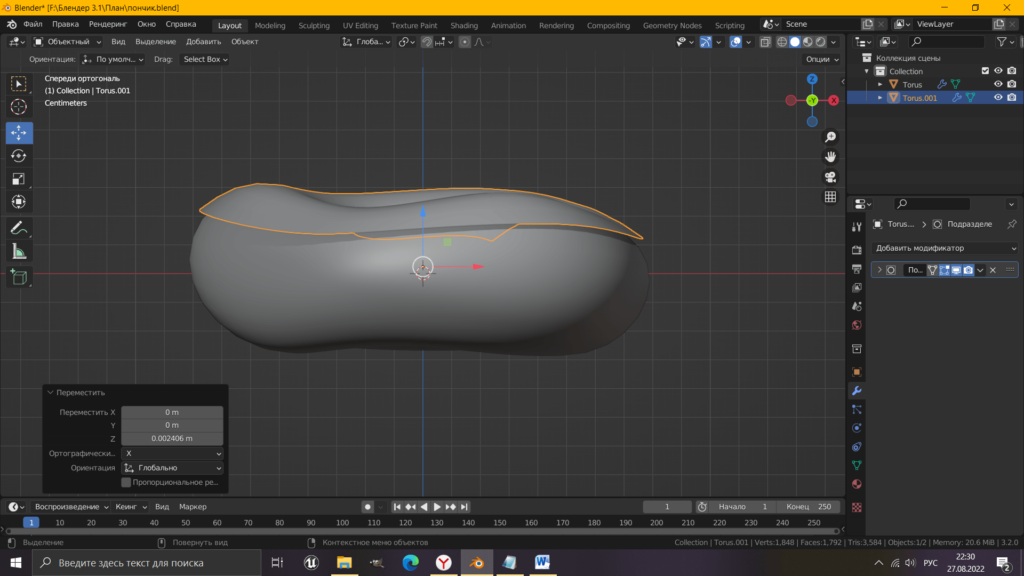
Task: Select the 3D Cursor tool
Action: [19, 107]
